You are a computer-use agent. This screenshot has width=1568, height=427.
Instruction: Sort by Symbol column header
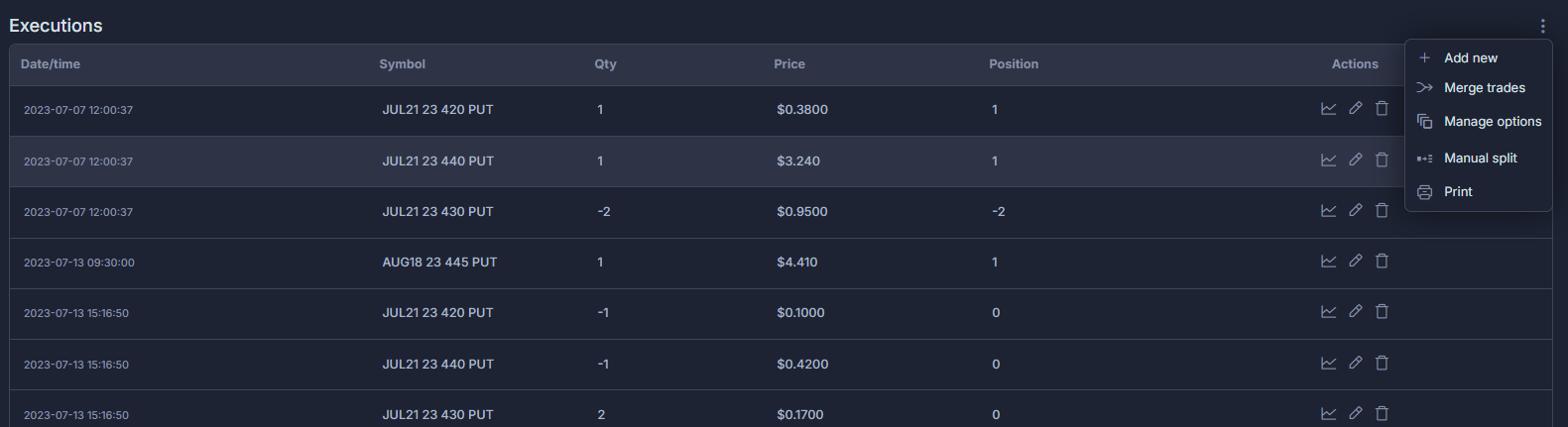[x=402, y=63]
